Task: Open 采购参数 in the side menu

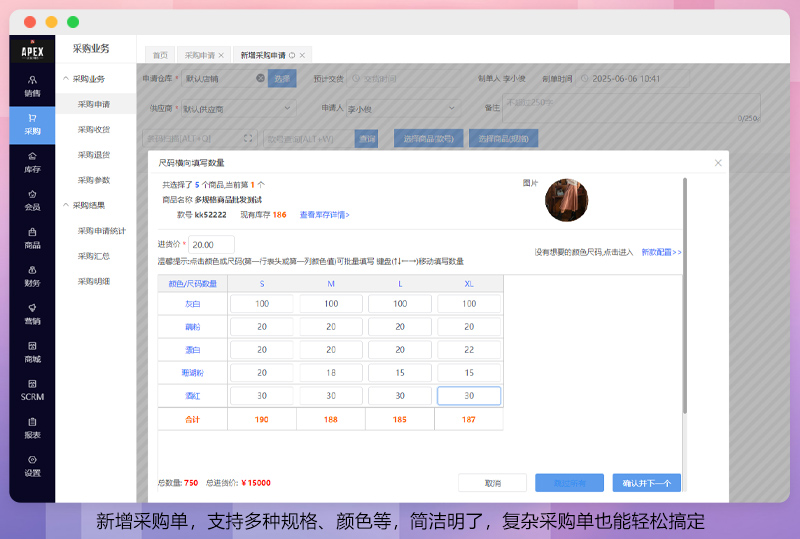Action: 94,180
